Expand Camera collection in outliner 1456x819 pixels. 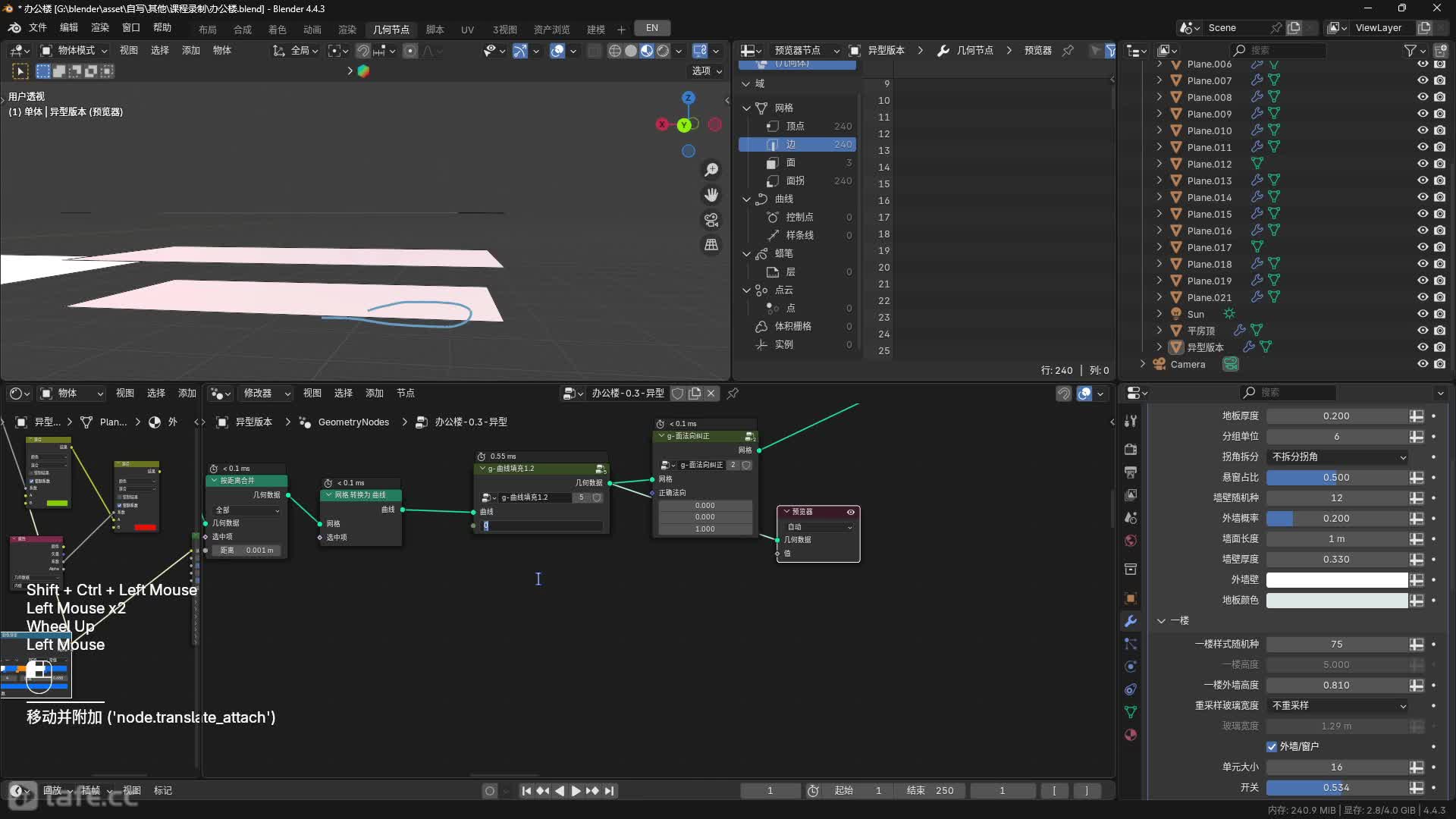[x=1143, y=364]
